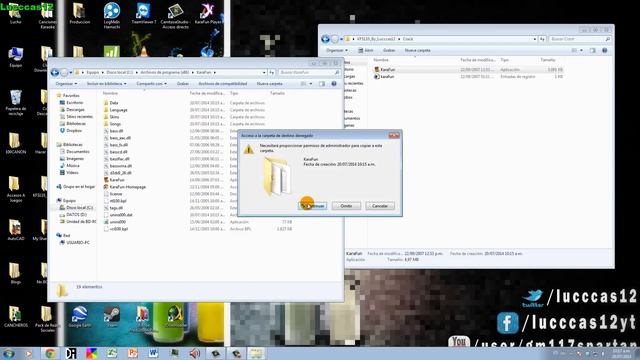Click Grabar in the Crack window toolbar
The height and width of the screenshot is (360, 640).
pyautogui.click(x=389, y=50)
